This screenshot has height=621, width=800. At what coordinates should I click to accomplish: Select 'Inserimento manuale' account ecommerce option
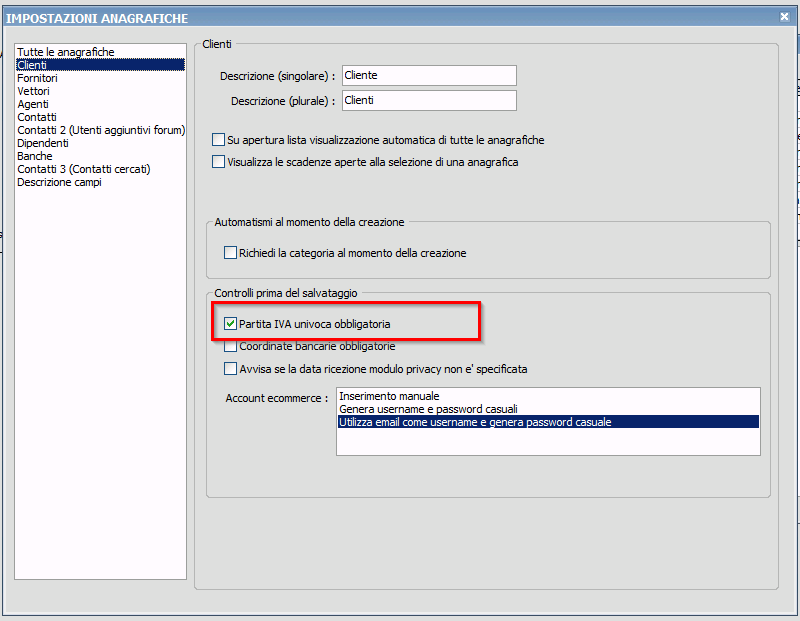coord(389,397)
